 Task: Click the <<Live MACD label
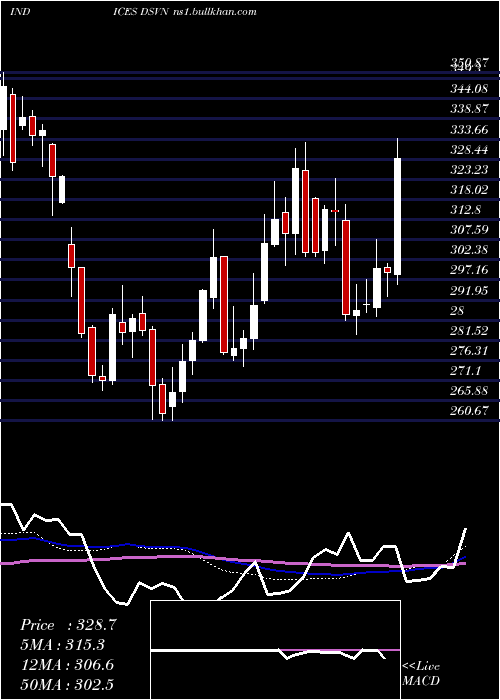421,674
